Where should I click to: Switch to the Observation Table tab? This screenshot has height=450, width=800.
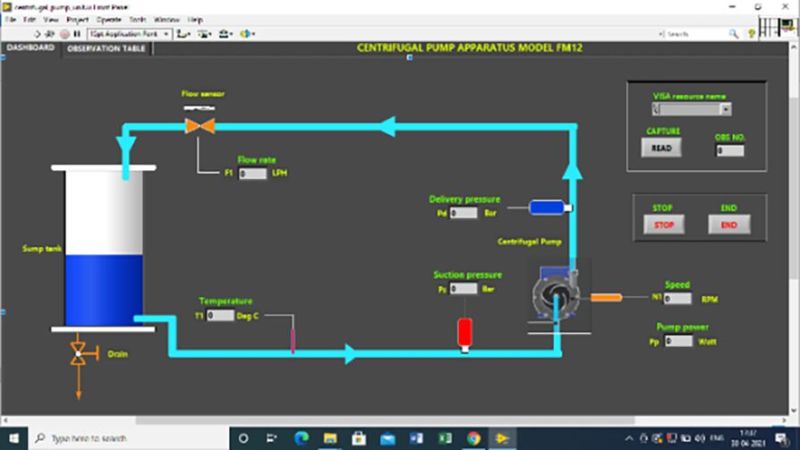(106, 47)
